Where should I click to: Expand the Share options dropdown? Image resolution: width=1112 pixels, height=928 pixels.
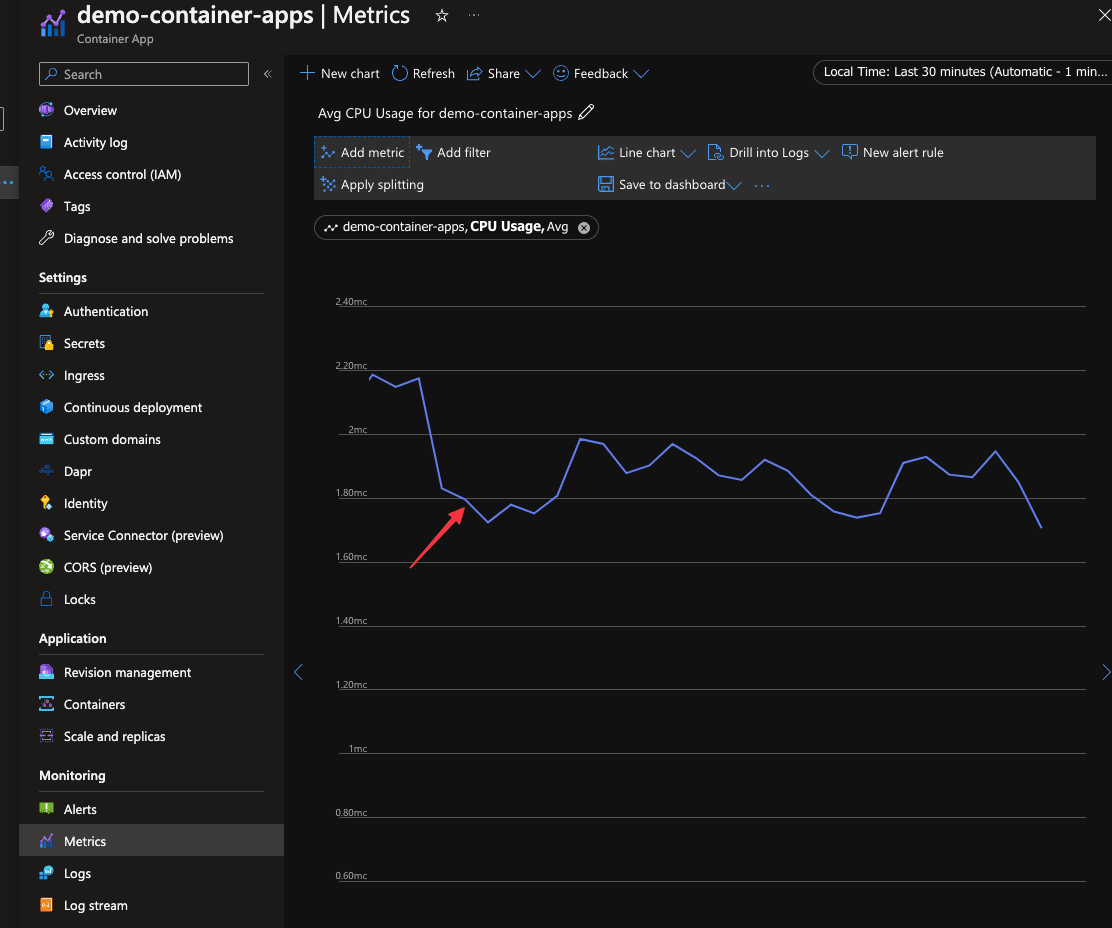[504, 73]
